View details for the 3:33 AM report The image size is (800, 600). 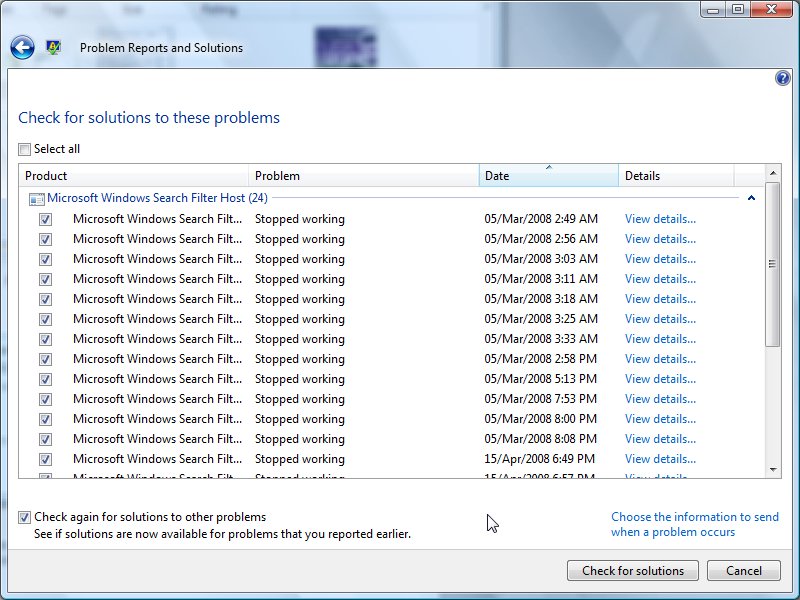click(x=660, y=339)
